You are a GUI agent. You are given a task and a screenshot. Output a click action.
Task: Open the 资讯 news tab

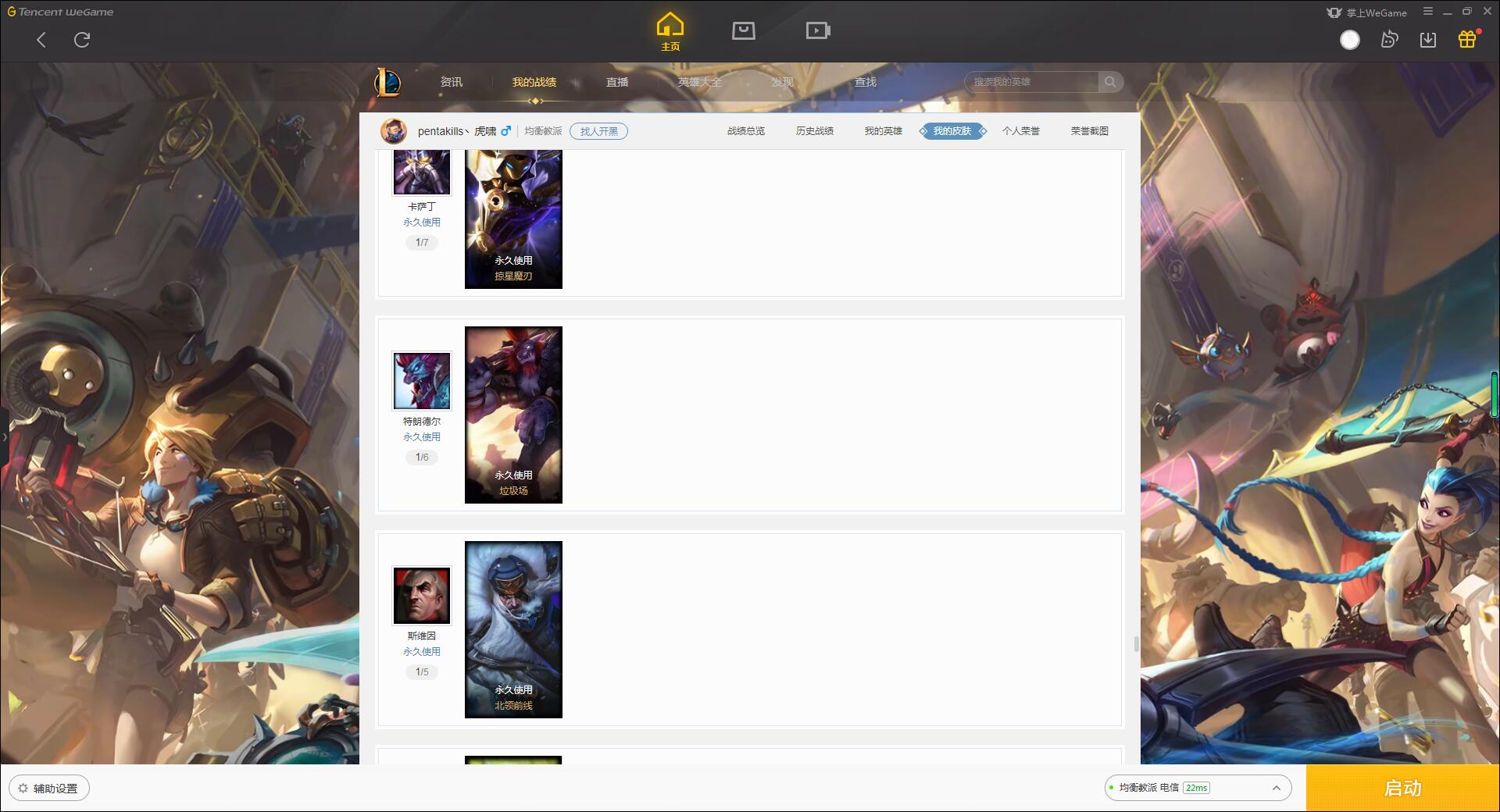coord(452,82)
